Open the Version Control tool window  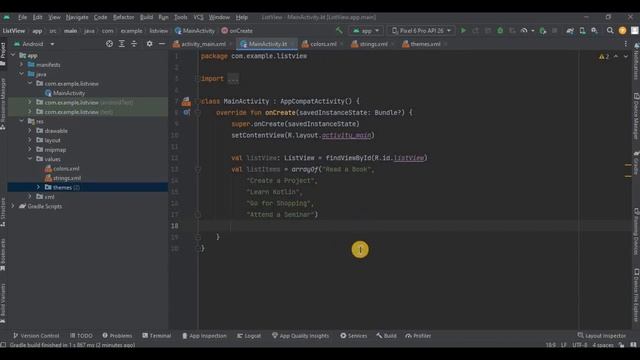(36, 336)
